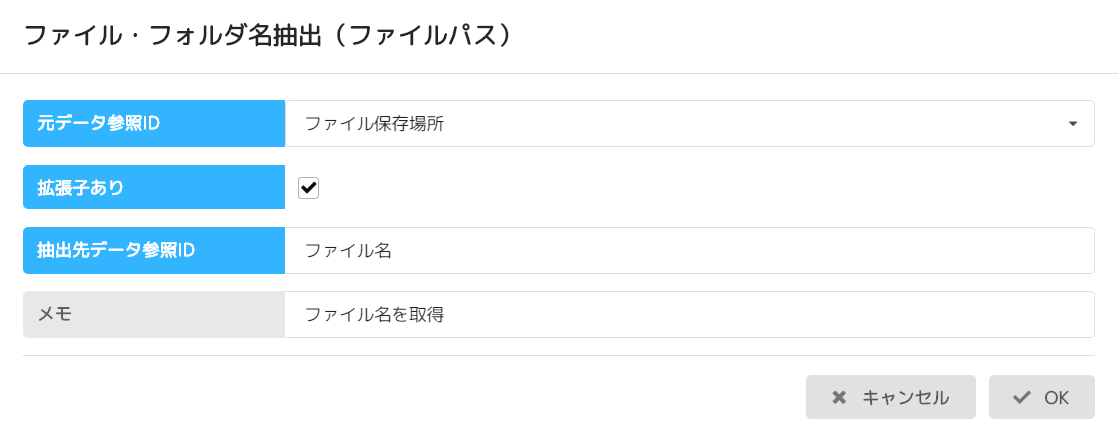
Task: Toggle the 拡張子あり checkbox
Action: coord(309,187)
